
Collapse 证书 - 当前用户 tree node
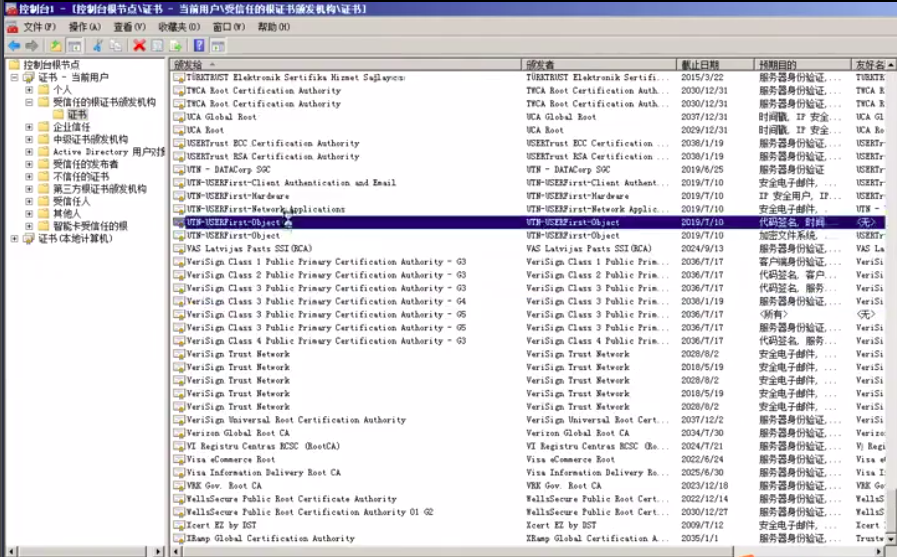14,77
